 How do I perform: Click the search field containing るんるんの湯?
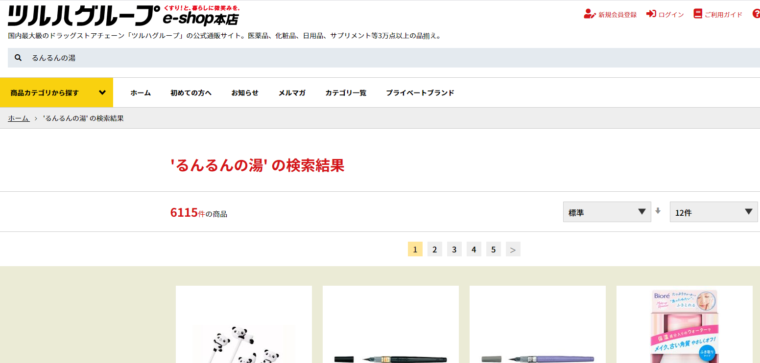pos(384,58)
